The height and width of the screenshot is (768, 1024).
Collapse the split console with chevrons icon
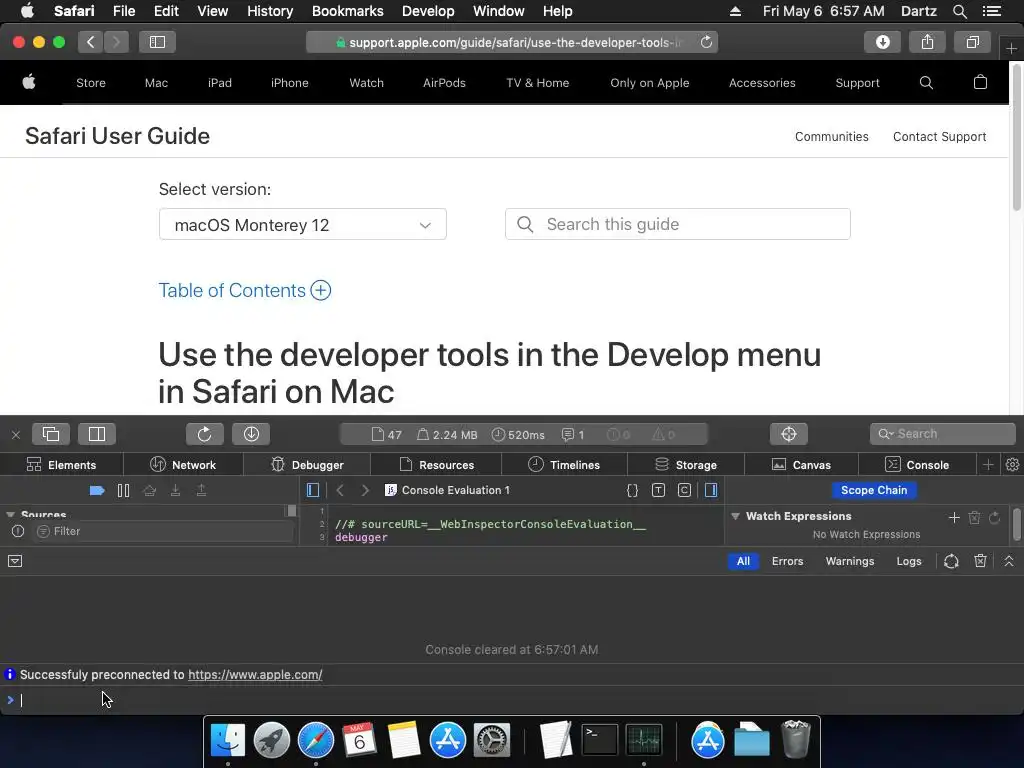pos(1009,561)
